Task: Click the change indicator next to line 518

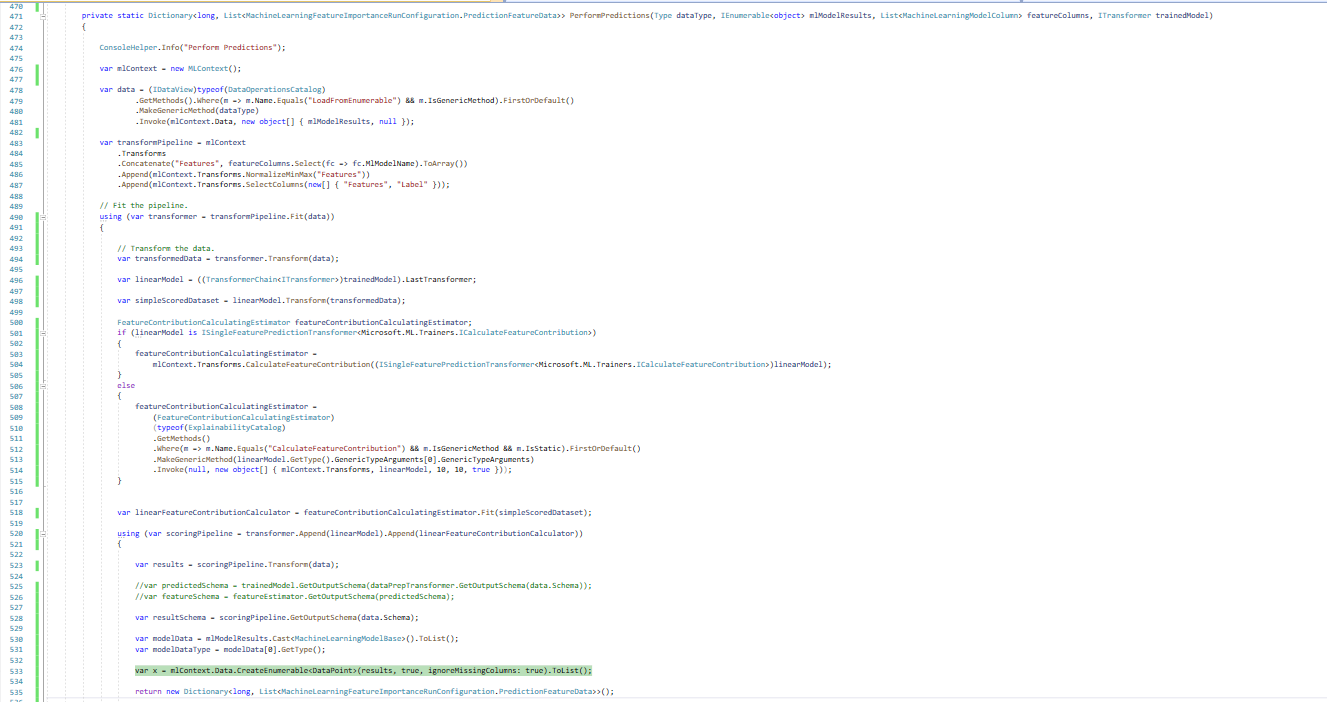Action: coord(34,512)
